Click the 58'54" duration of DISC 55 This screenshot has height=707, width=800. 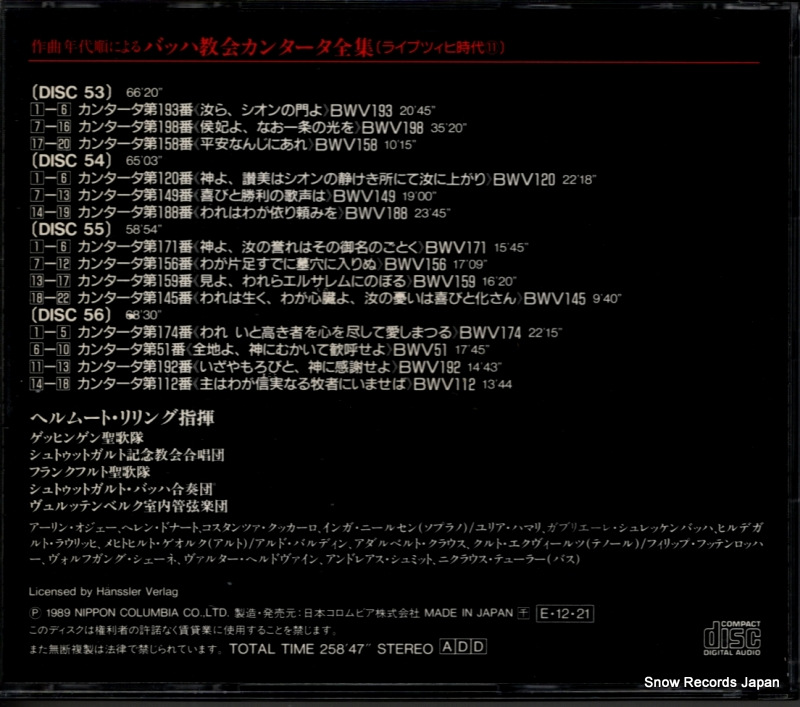pyautogui.click(x=144, y=230)
